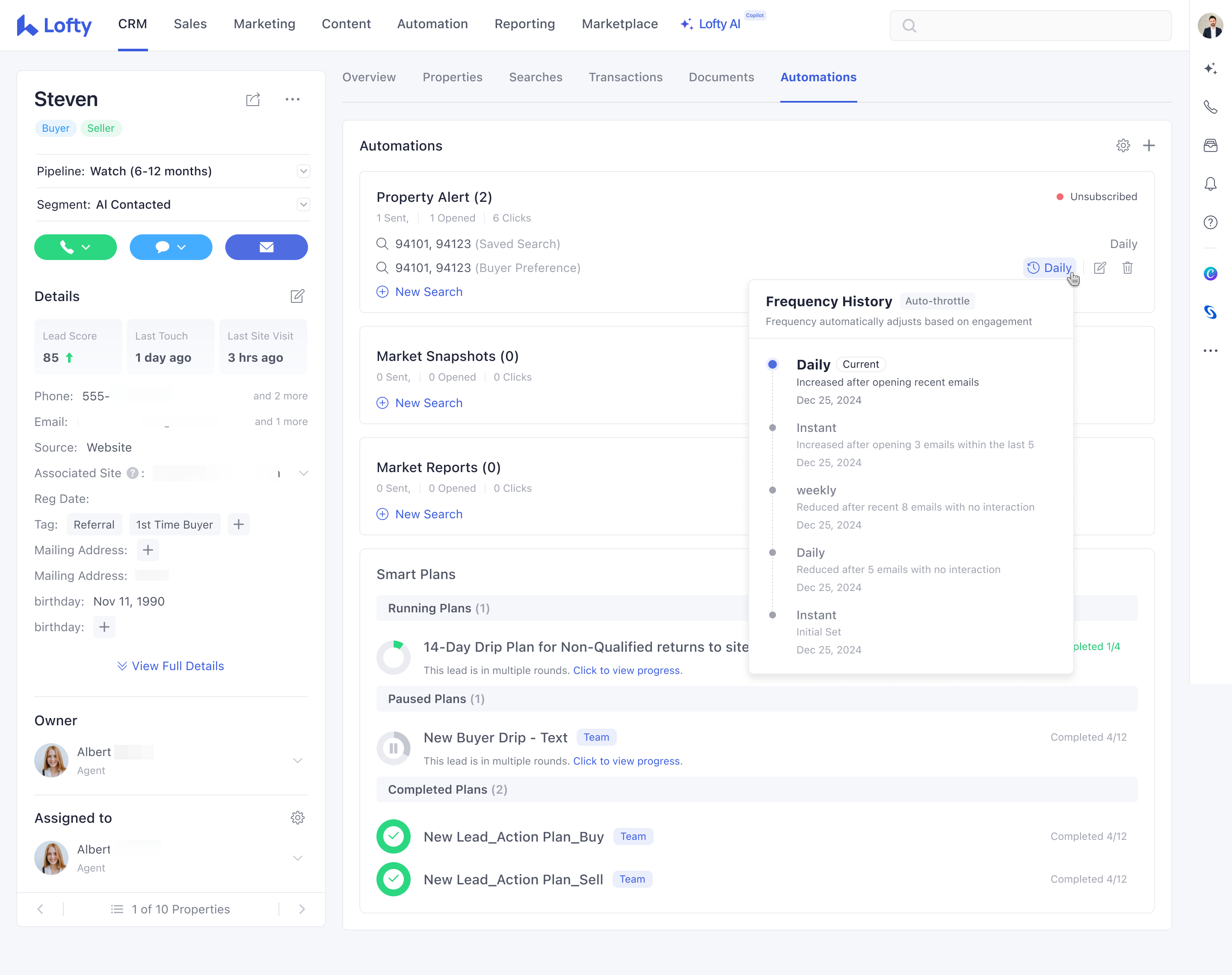Switch to the Transactions tab
Screen dimensions: 1232x975
[625, 77]
